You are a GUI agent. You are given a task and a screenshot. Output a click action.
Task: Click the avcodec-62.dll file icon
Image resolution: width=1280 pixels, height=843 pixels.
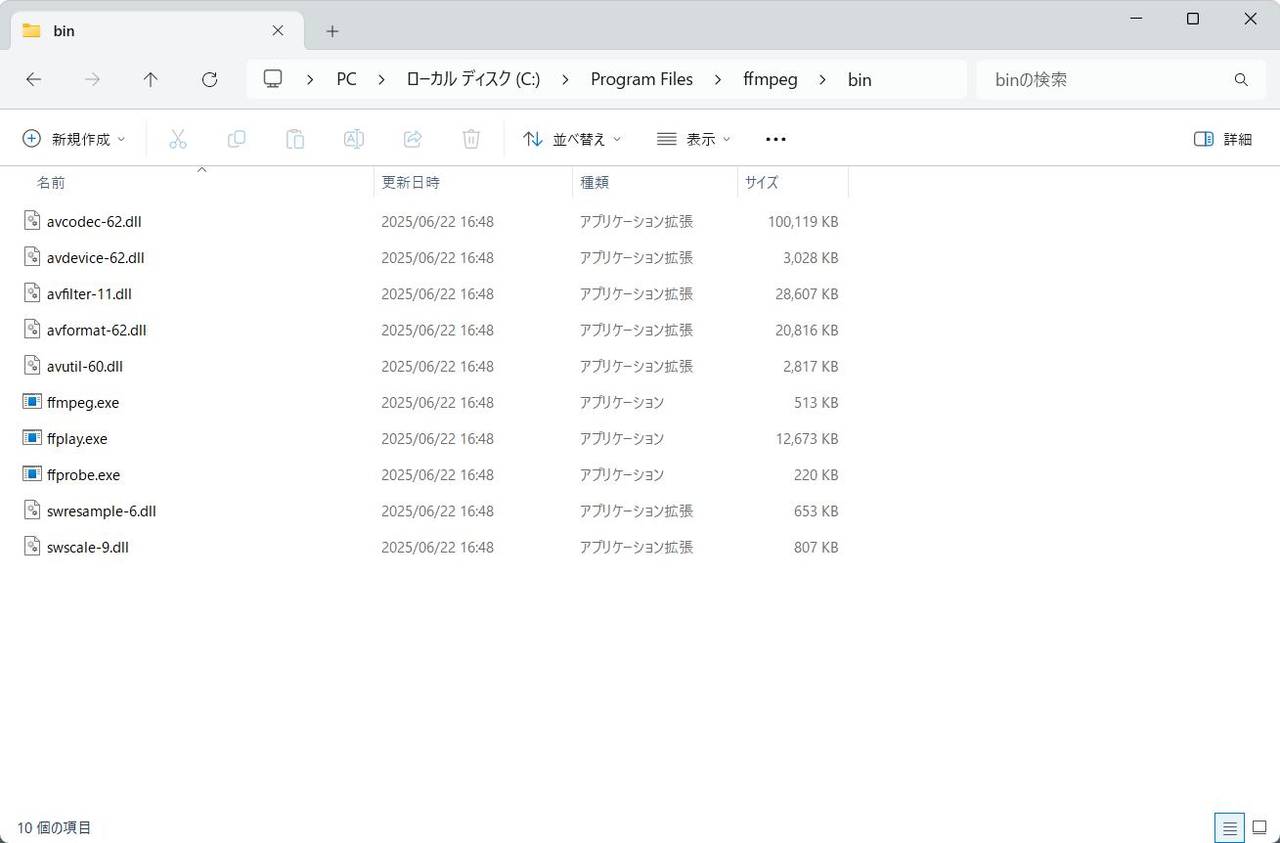pyautogui.click(x=32, y=221)
